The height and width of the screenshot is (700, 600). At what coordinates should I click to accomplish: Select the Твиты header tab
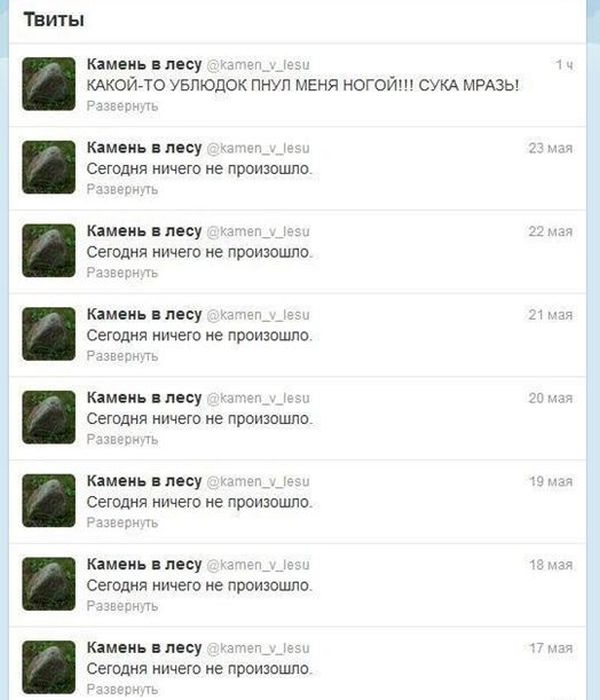point(54,20)
